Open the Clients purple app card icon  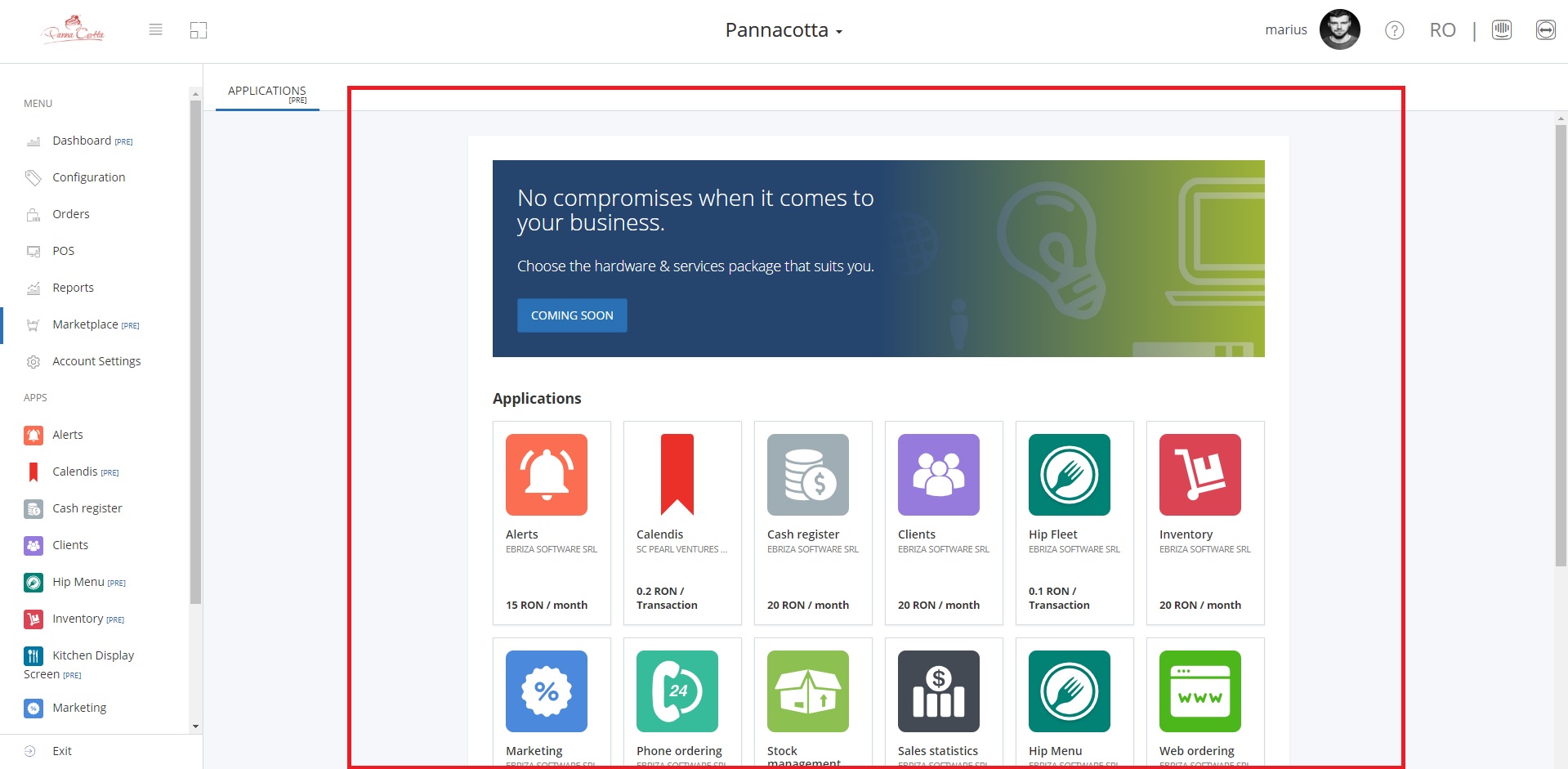click(x=938, y=475)
